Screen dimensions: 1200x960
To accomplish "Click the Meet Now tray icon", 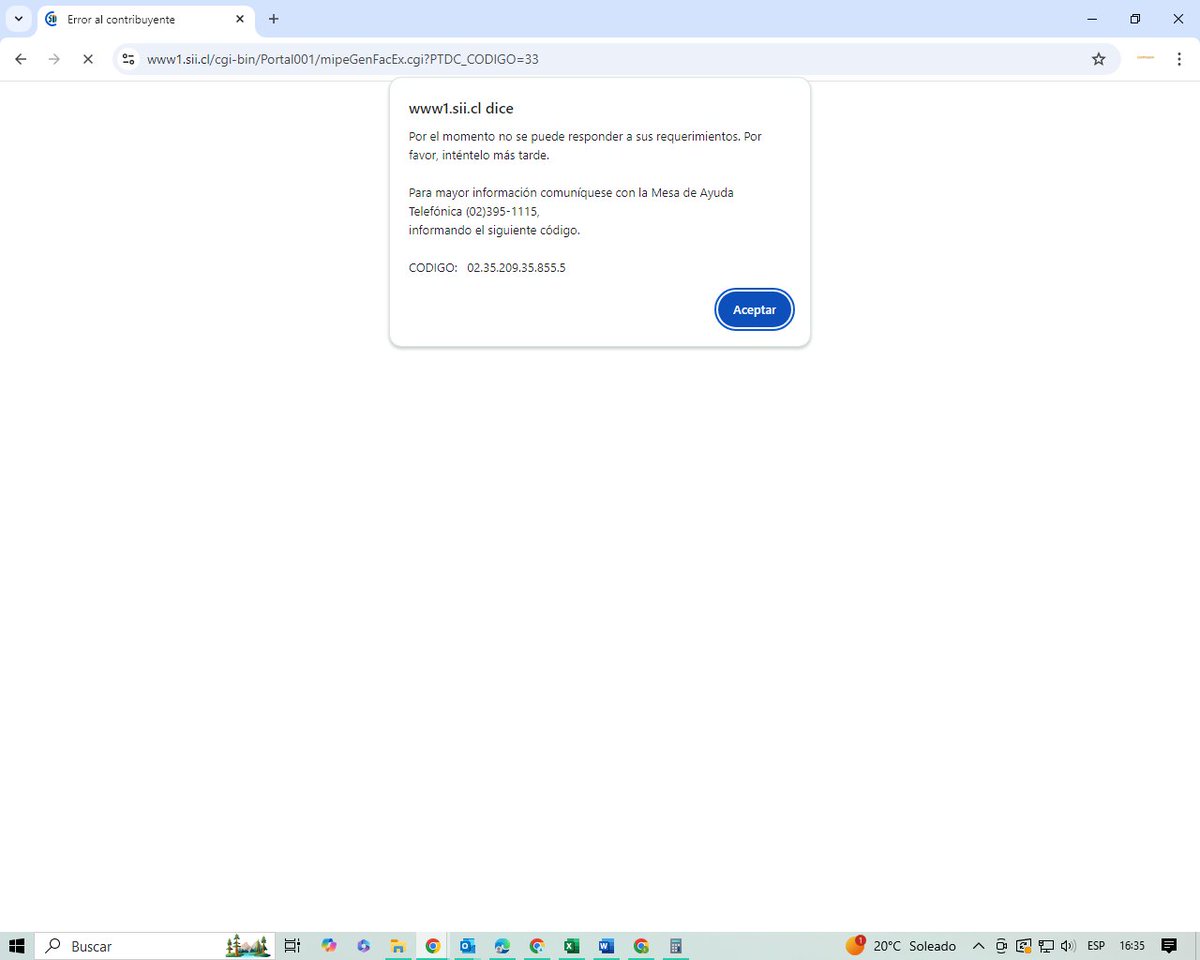I will (1001, 945).
